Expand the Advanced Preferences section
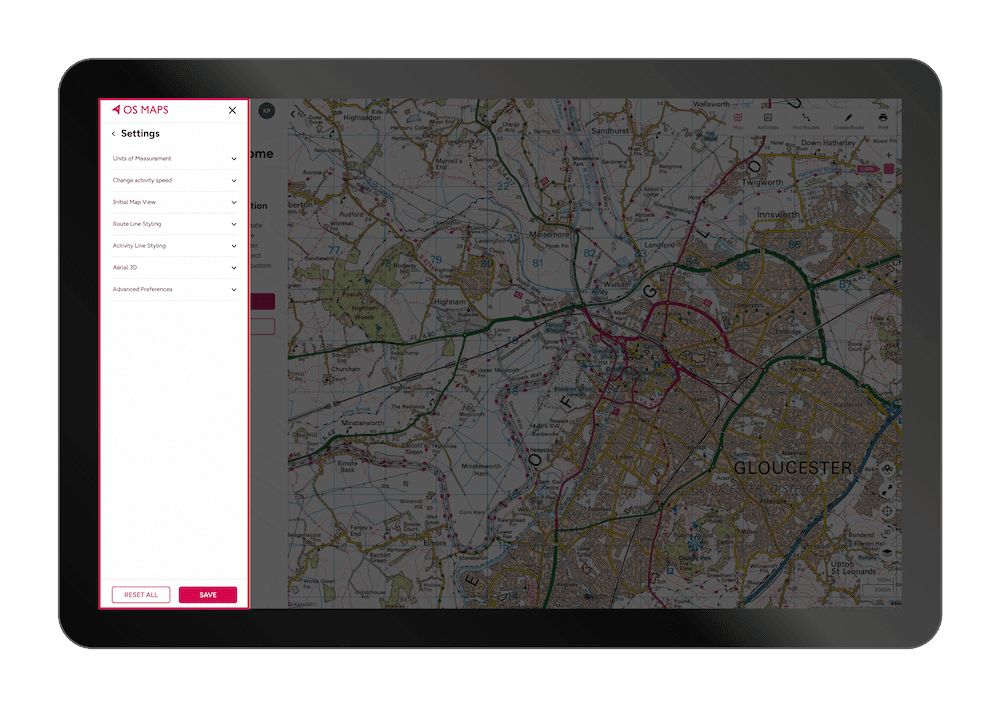This screenshot has height=707, width=1000. click(x=174, y=289)
